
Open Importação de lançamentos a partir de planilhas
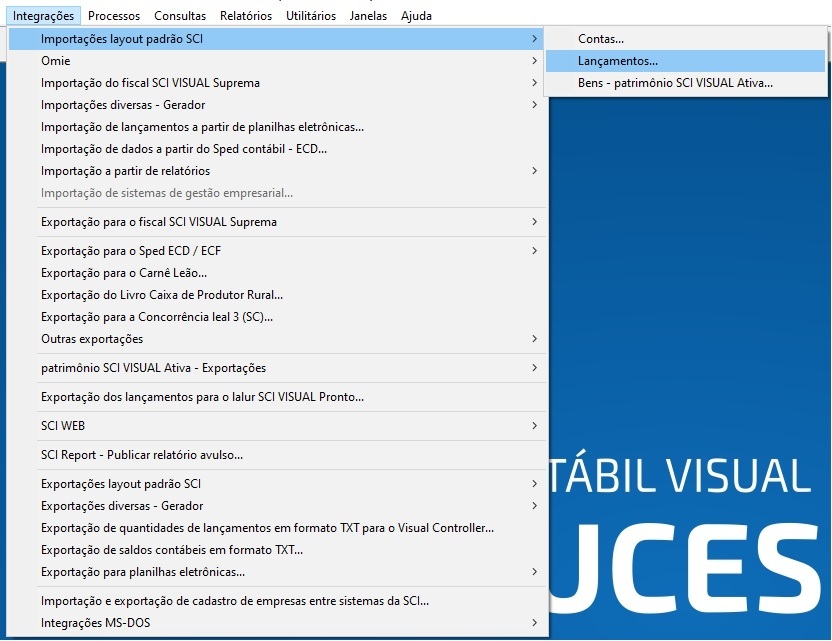click(x=202, y=127)
